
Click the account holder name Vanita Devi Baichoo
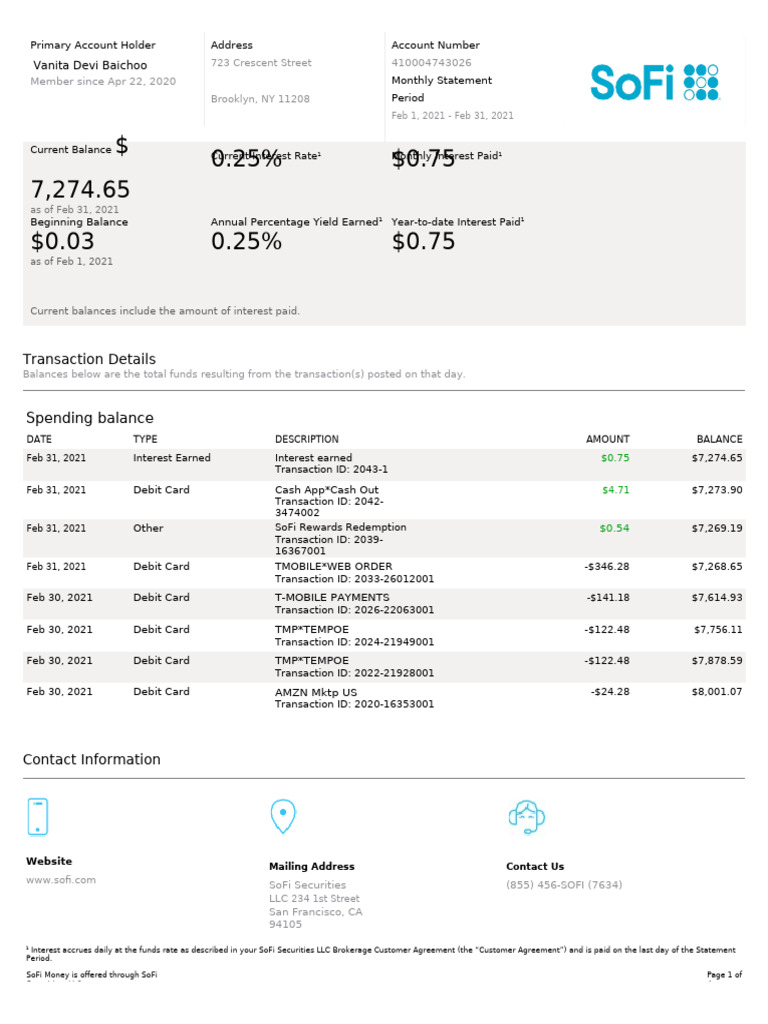click(x=90, y=66)
